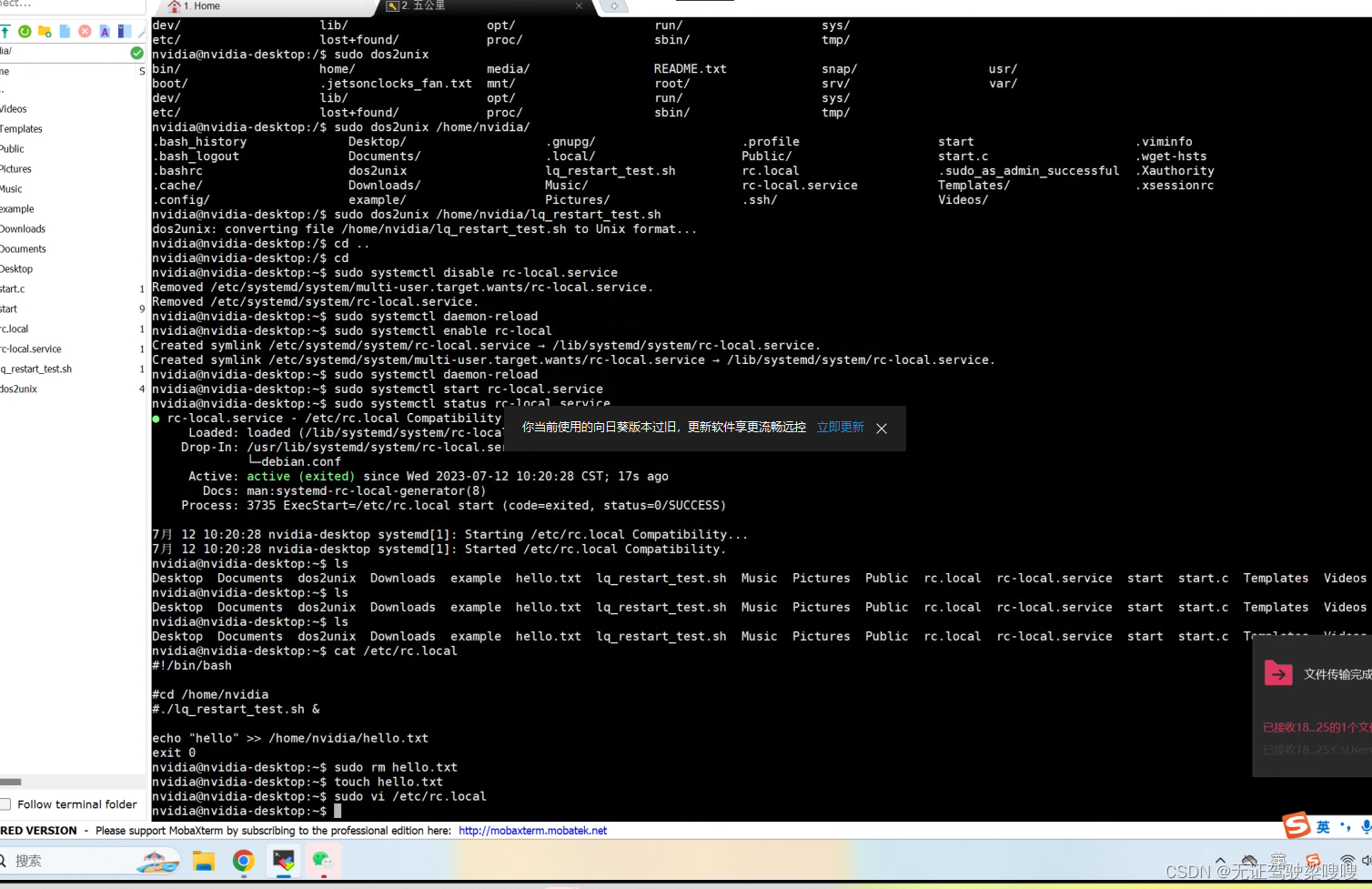Open Google Chrome from the taskbar
The width and height of the screenshot is (1372, 889).
coord(243,861)
